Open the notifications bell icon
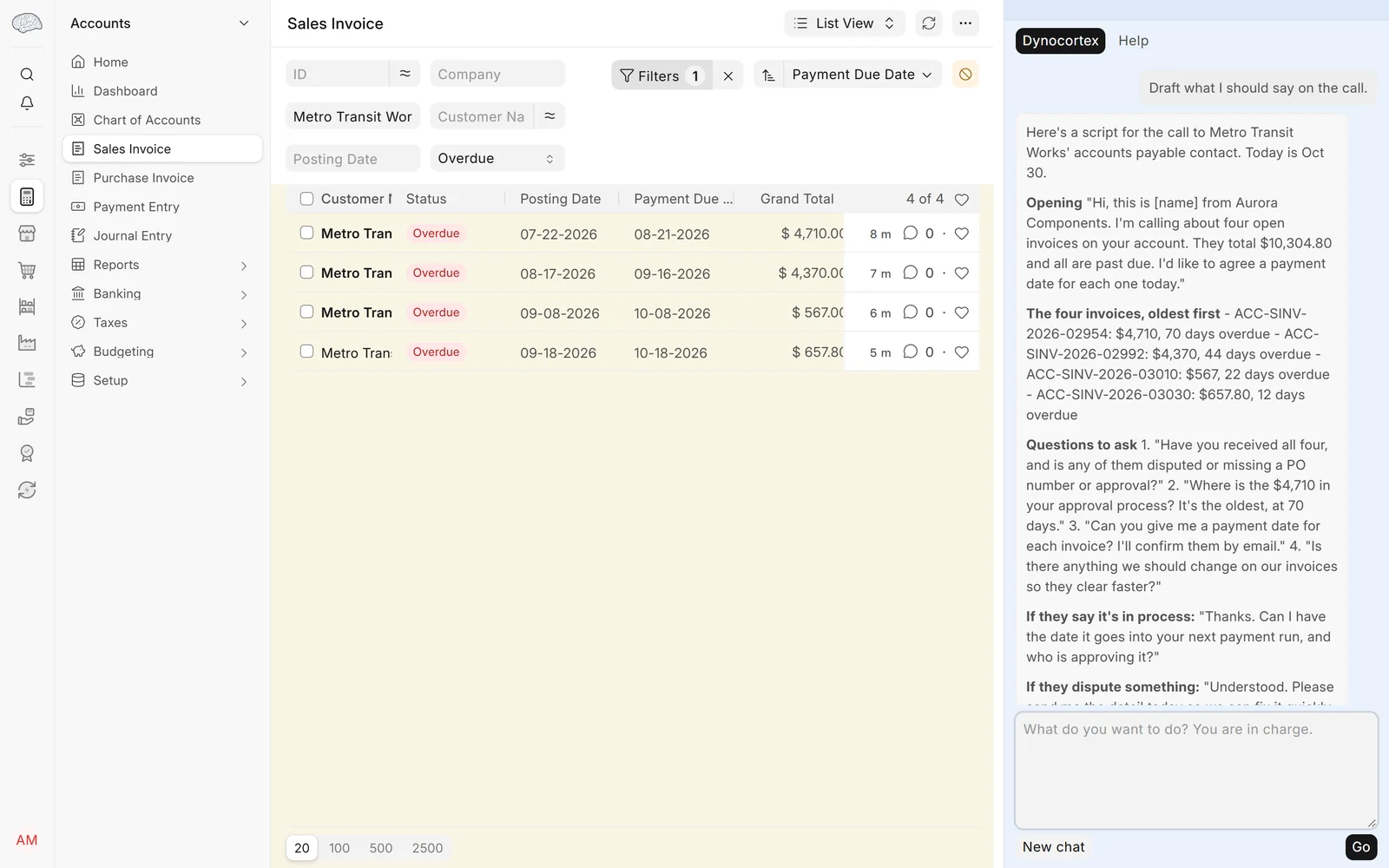 click(27, 103)
